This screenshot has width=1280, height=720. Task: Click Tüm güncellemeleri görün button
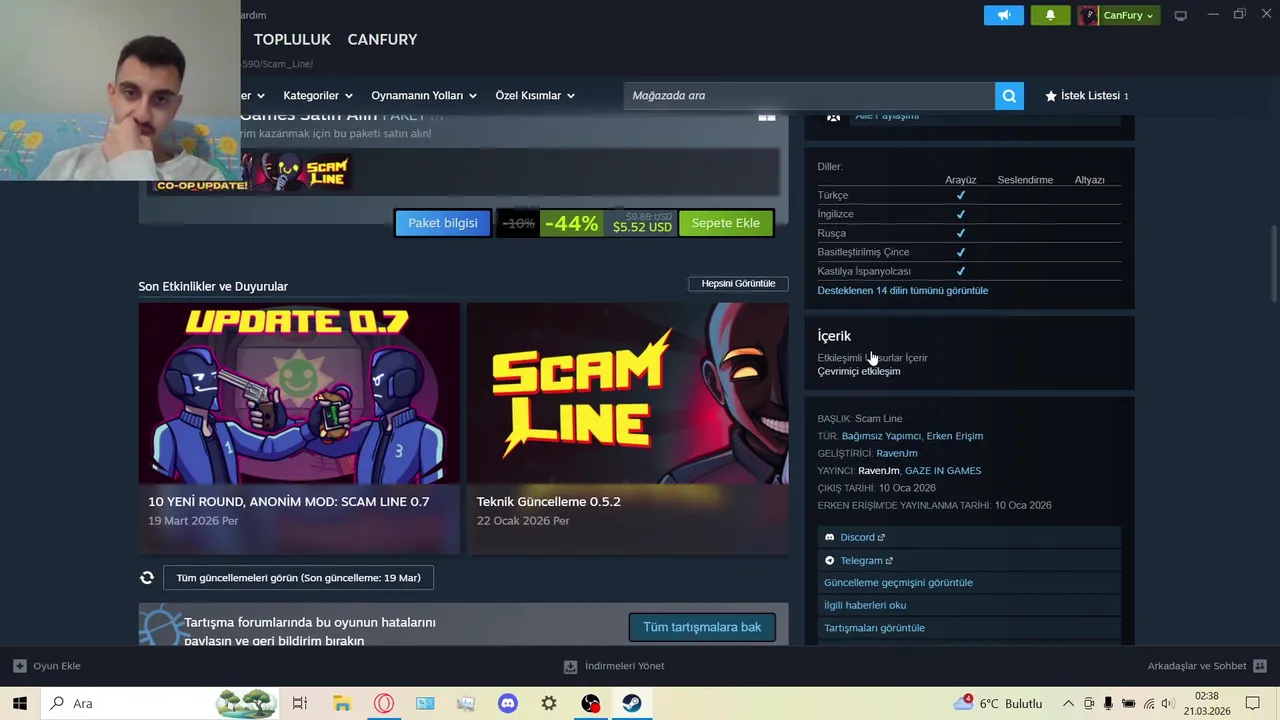click(x=298, y=578)
